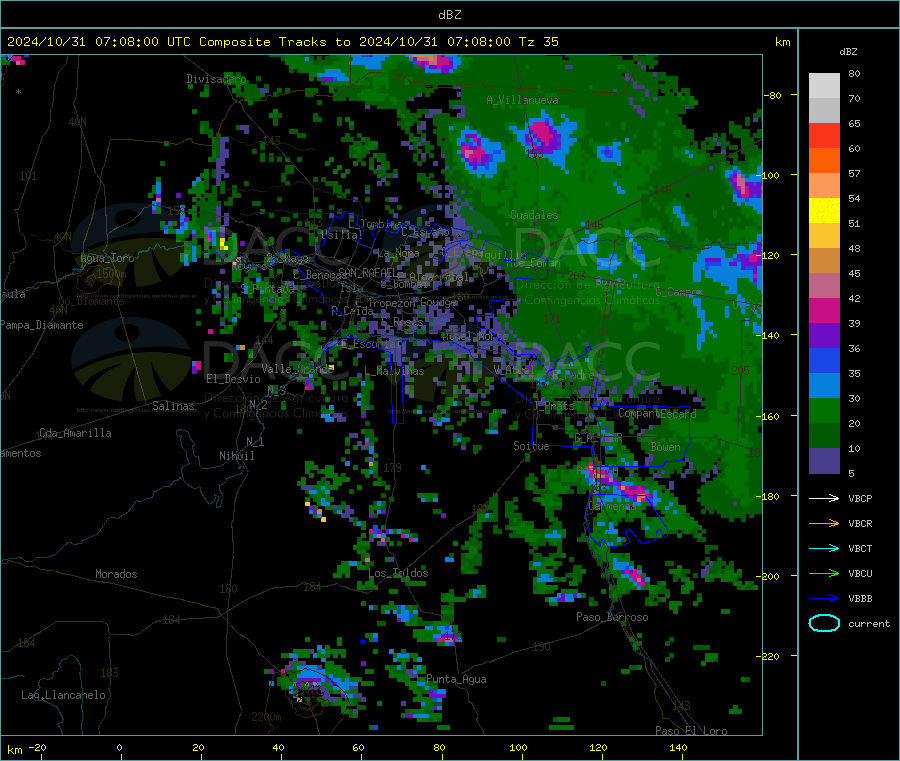
Task: Select the magenta 39-42 dBZ swatch
Action: pyautogui.click(x=824, y=310)
